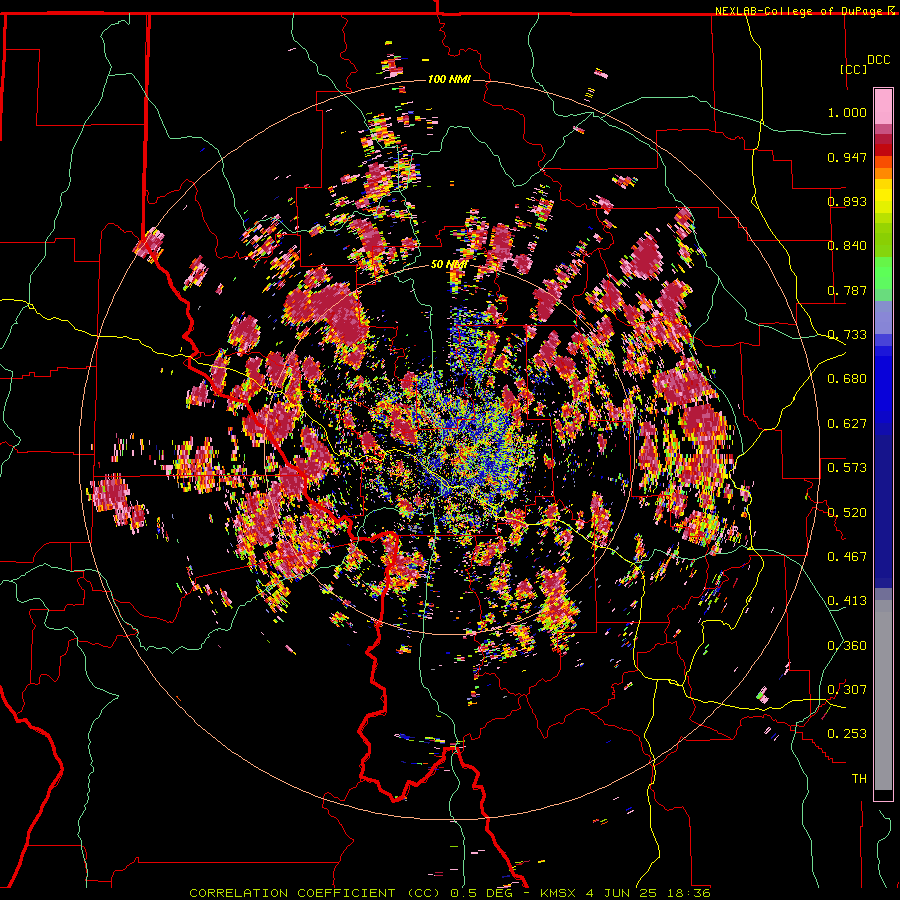Screen dimensions: 900x900
Task: Click the 50 NMI range ring label
Action: click(448, 265)
